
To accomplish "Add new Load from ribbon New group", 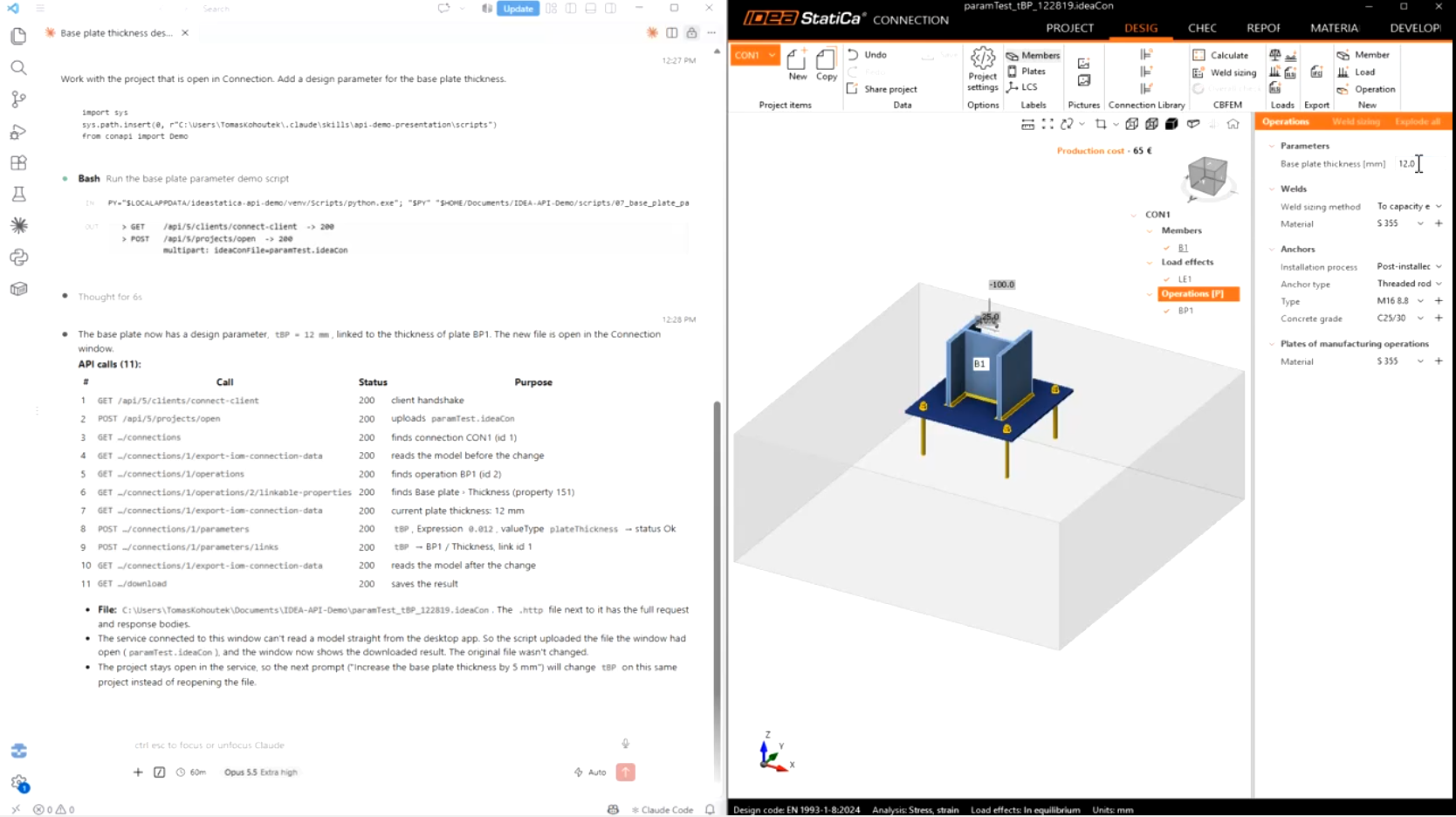I will 1356,72.
